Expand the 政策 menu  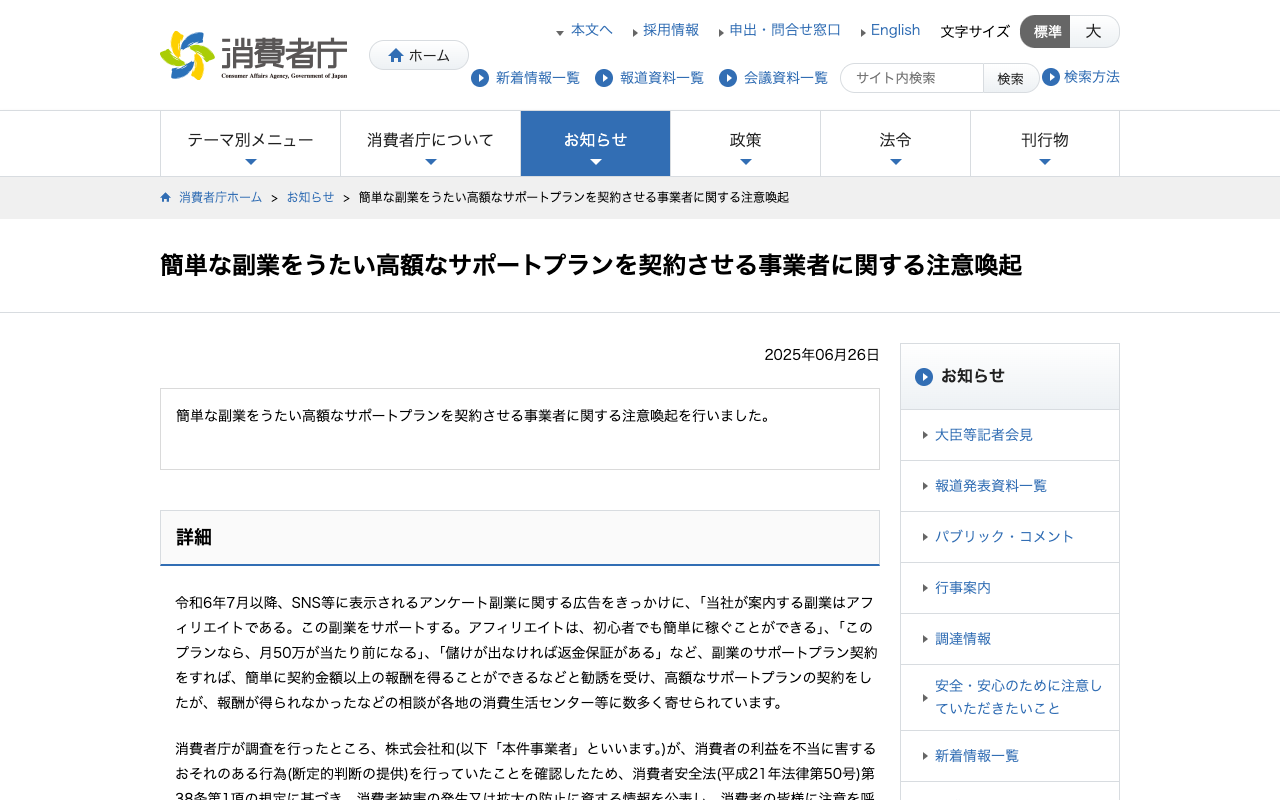click(745, 143)
